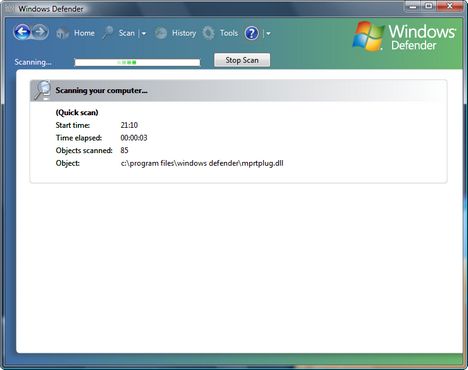This screenshot has height=370, width=468.
Task: Click the blue Help question mark icon
Action: tap(252, 33)
